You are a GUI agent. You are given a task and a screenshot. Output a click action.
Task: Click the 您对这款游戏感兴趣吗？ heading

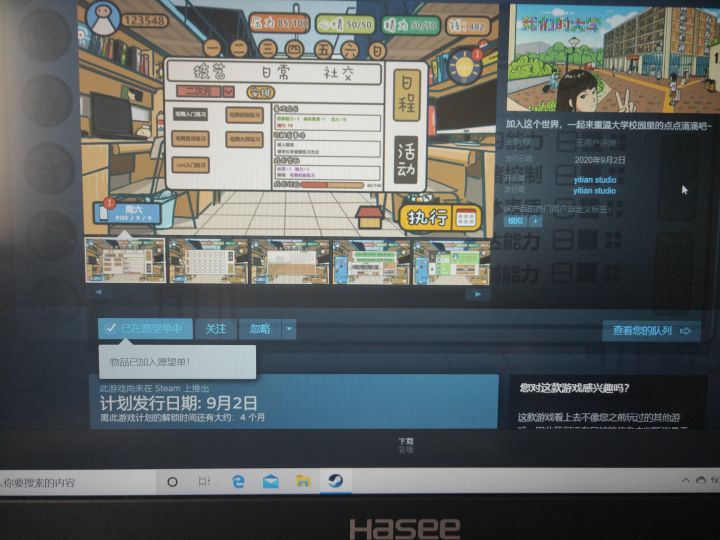(x=574, y=388)
